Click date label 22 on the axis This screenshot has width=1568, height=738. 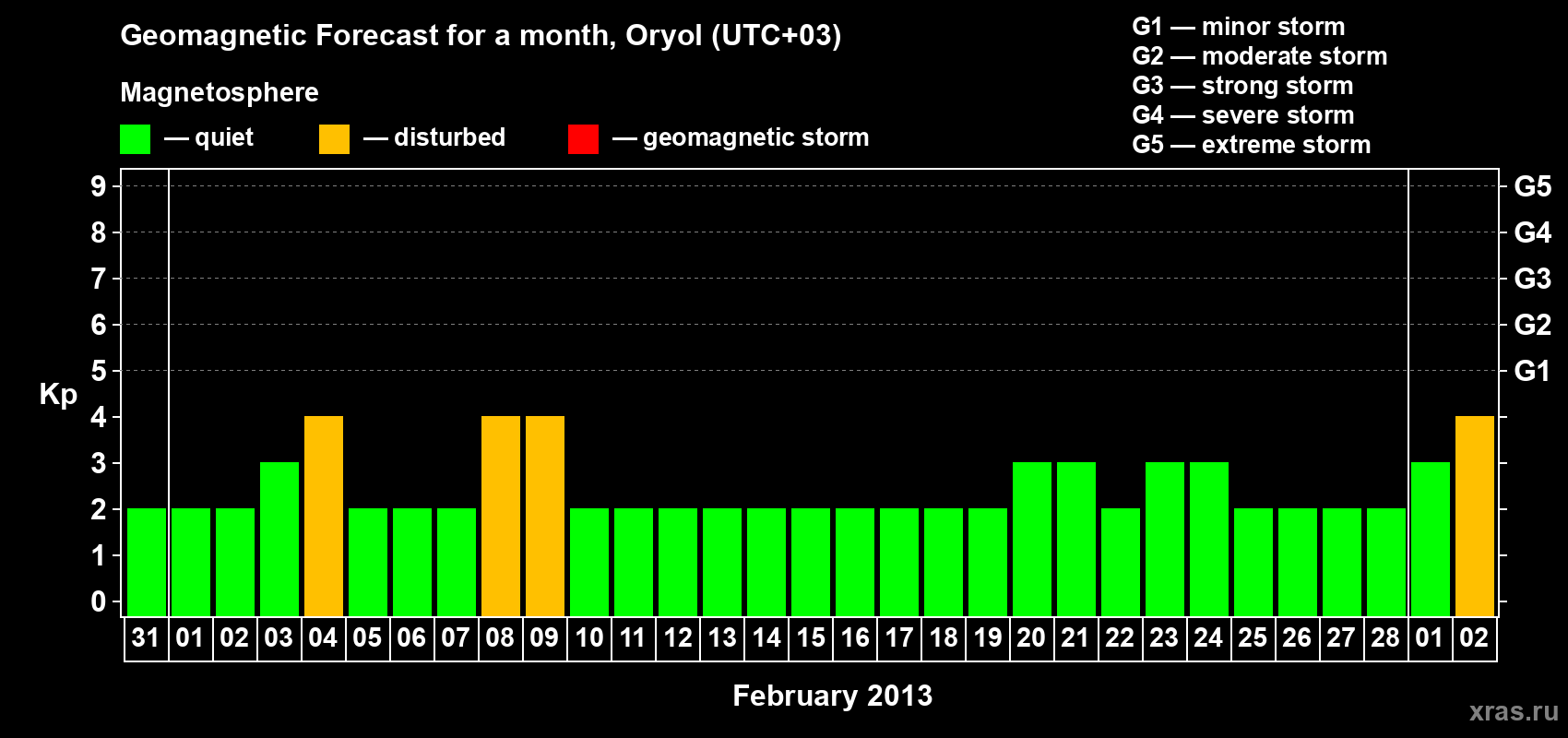tap(1120, 637)
